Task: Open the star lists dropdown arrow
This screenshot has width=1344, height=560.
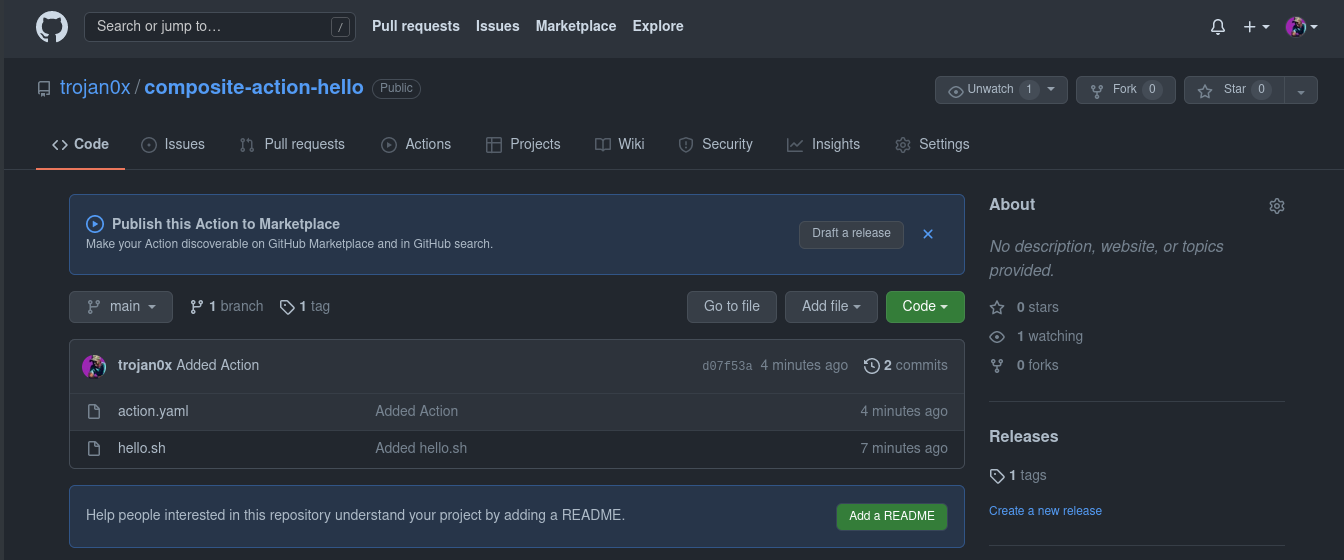Action: pyautogui.click(x=1301, y=90)
